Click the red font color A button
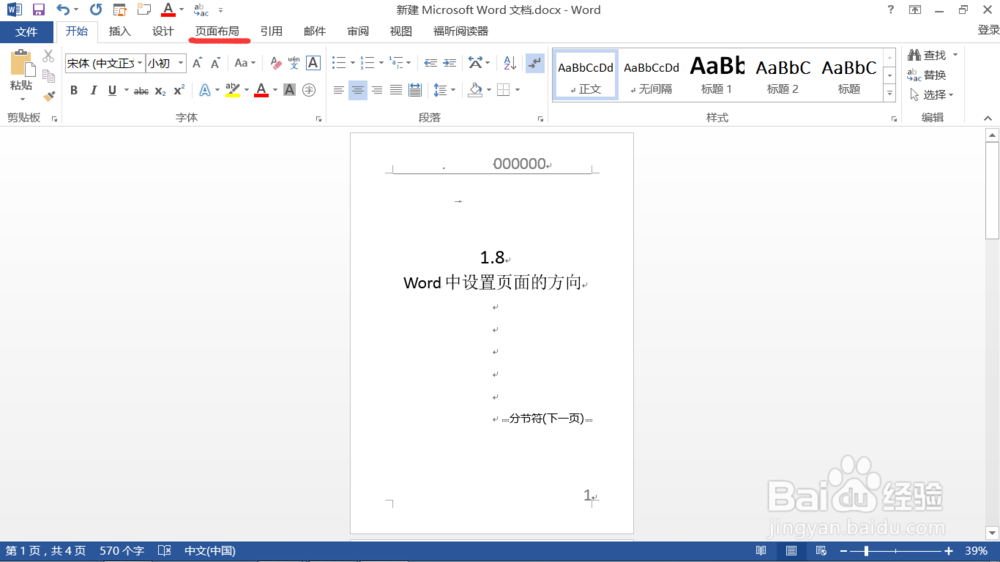Viewport: 1000px width, 562px height. 261,90
